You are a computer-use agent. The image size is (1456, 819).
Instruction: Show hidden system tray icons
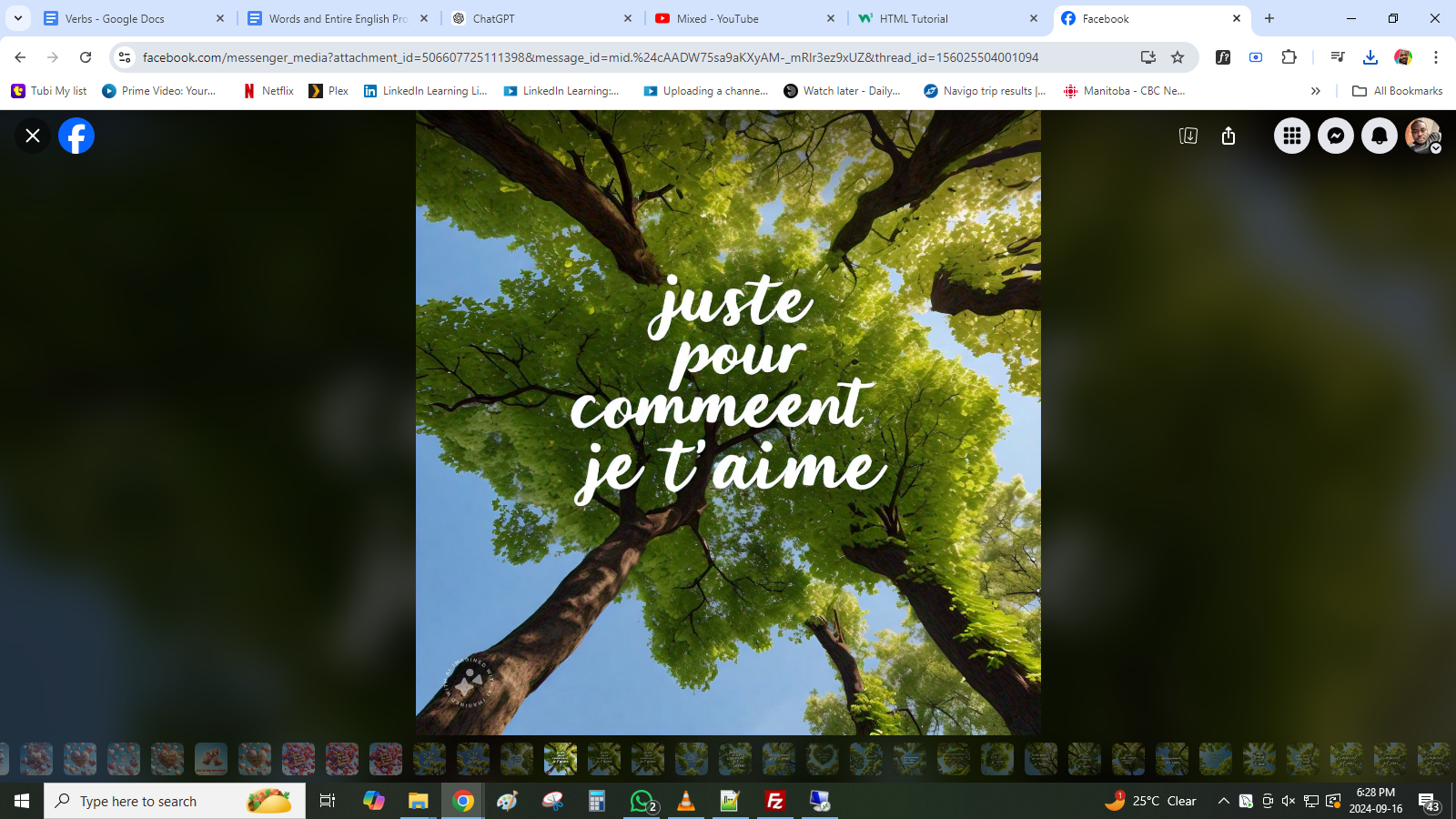point(1223,801)
